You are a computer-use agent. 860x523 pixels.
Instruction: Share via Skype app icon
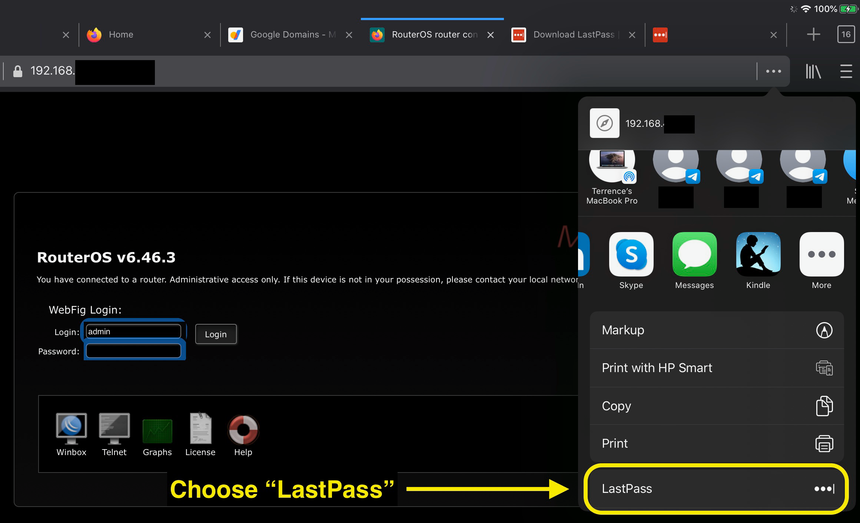tap(631, 255)
